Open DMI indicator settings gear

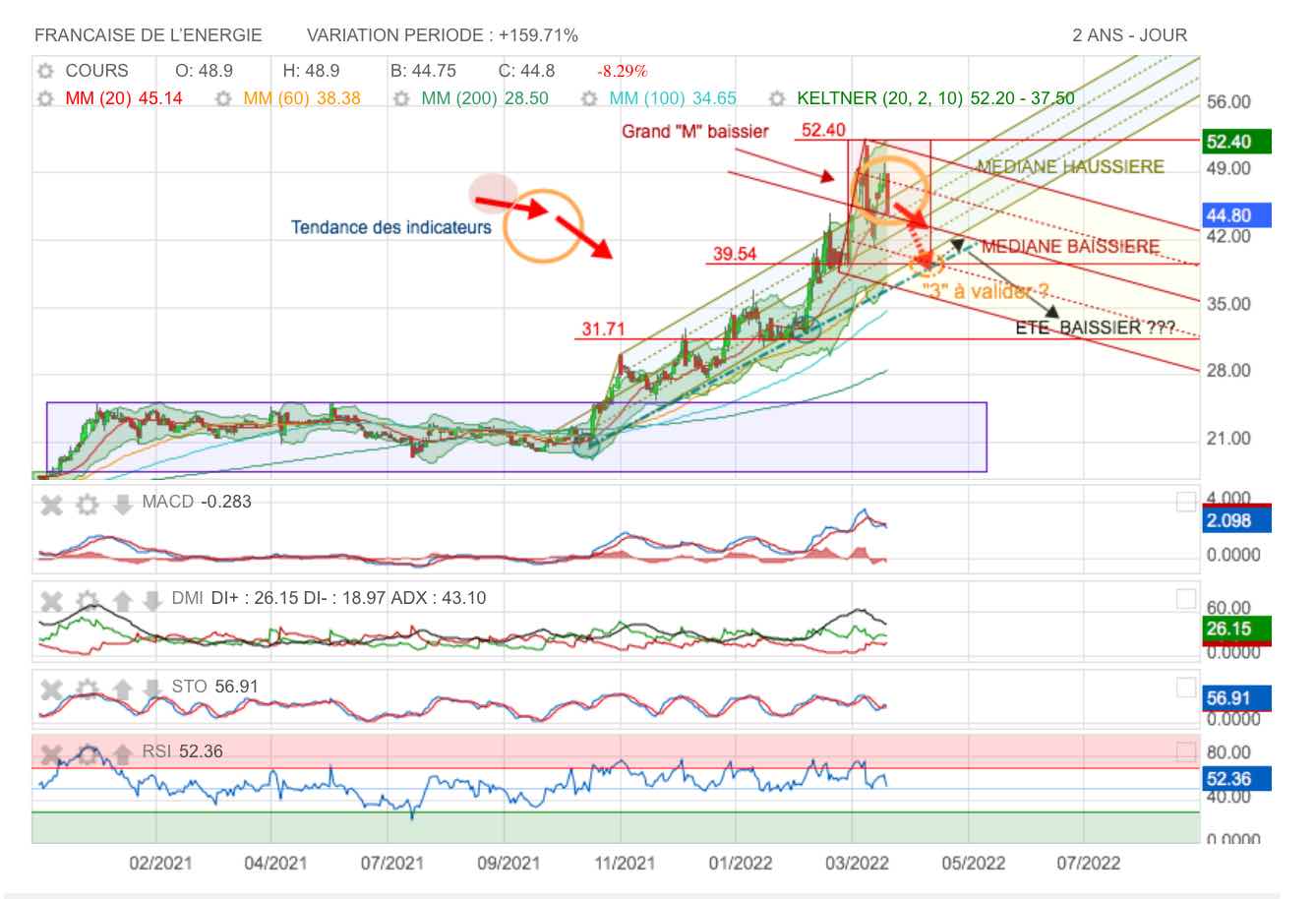click(89, 599)
